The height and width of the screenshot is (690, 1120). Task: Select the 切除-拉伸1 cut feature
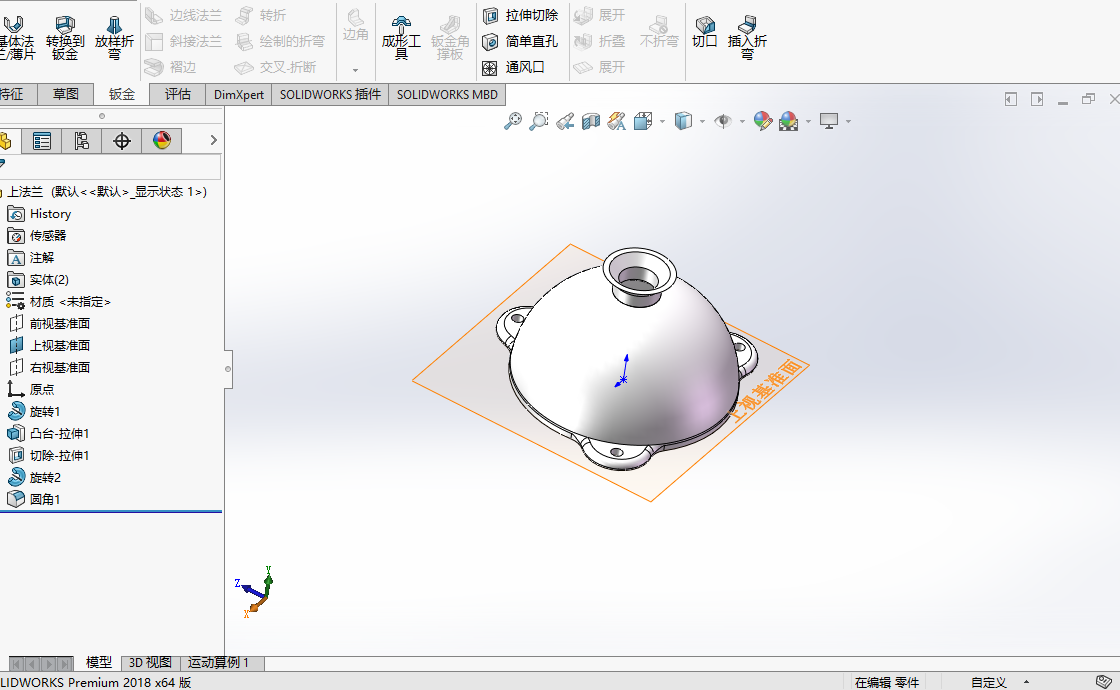[48, 456]
